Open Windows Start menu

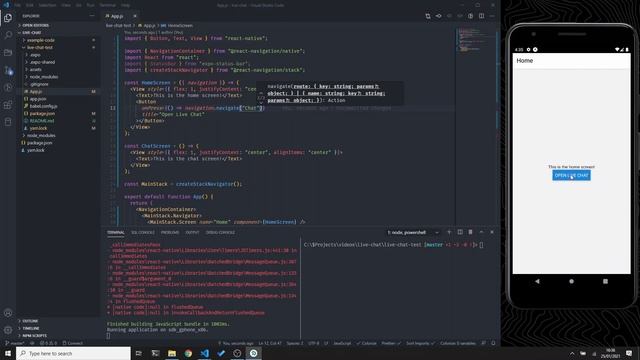tap(8, 353)
